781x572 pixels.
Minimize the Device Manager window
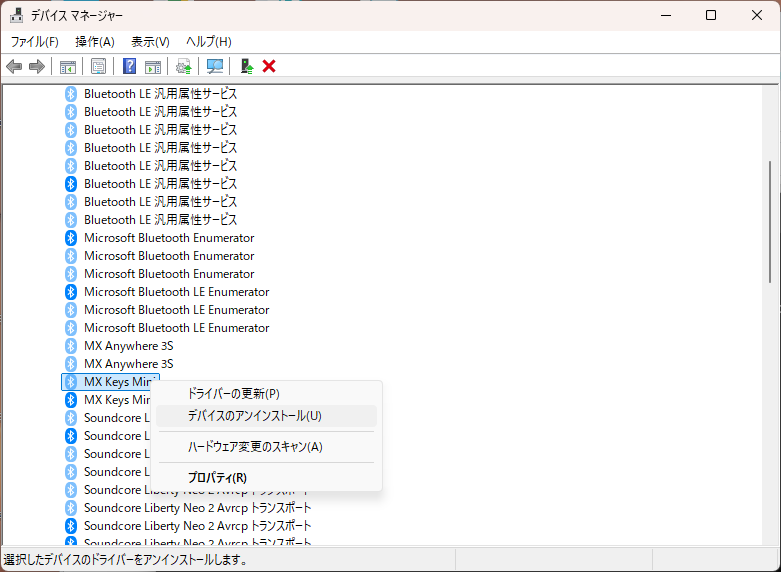[666, 15]
